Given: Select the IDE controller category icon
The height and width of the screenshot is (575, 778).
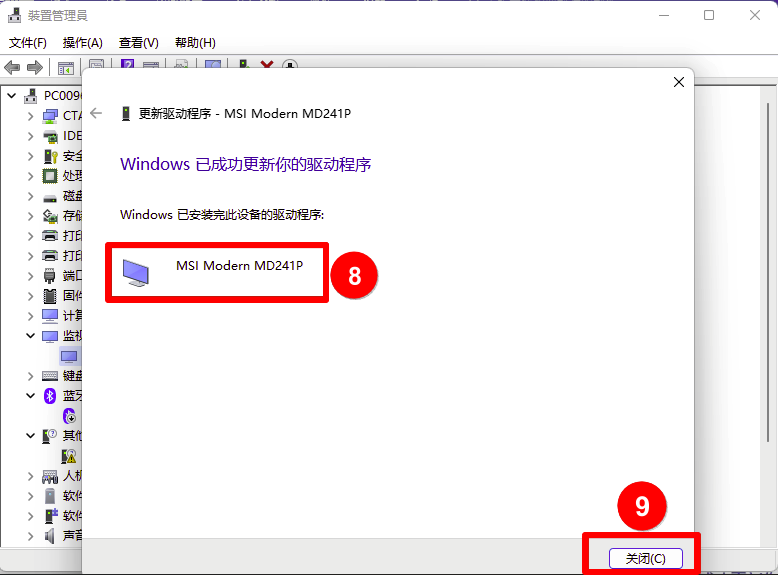Looking at the screenshot, I should 50,136.
